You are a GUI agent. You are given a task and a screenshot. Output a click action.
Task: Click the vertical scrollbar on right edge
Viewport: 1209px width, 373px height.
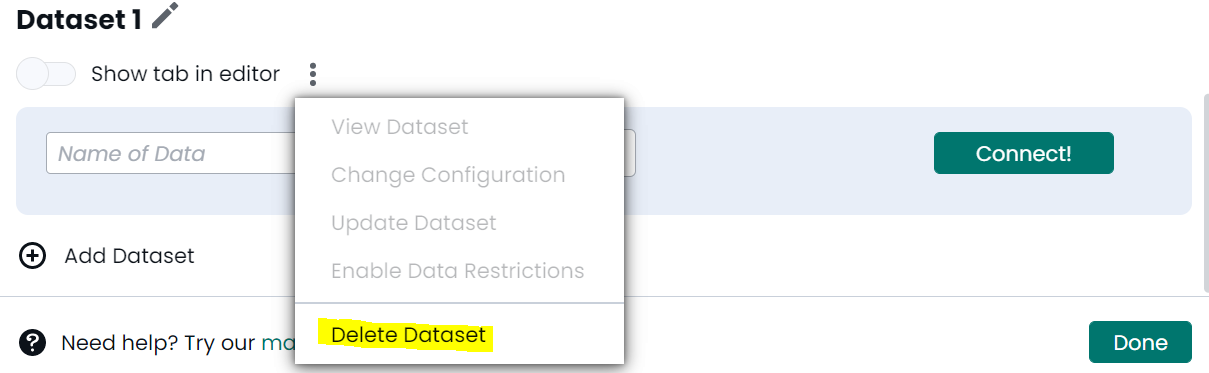(1204, 148)
